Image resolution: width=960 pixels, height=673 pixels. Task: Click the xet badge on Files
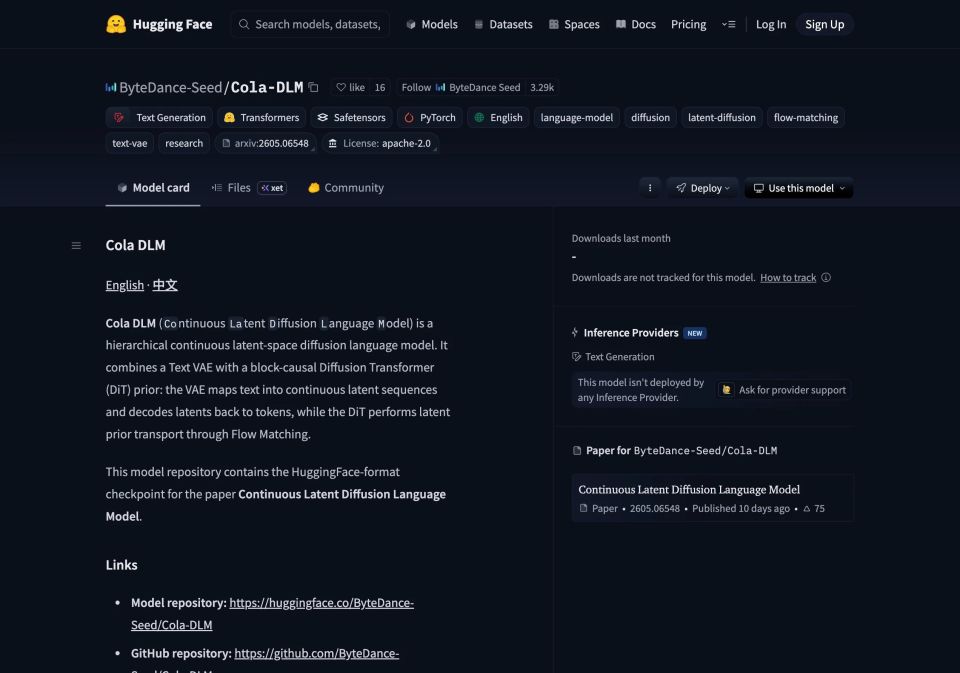pyautogui.click(x=272, y=188)
